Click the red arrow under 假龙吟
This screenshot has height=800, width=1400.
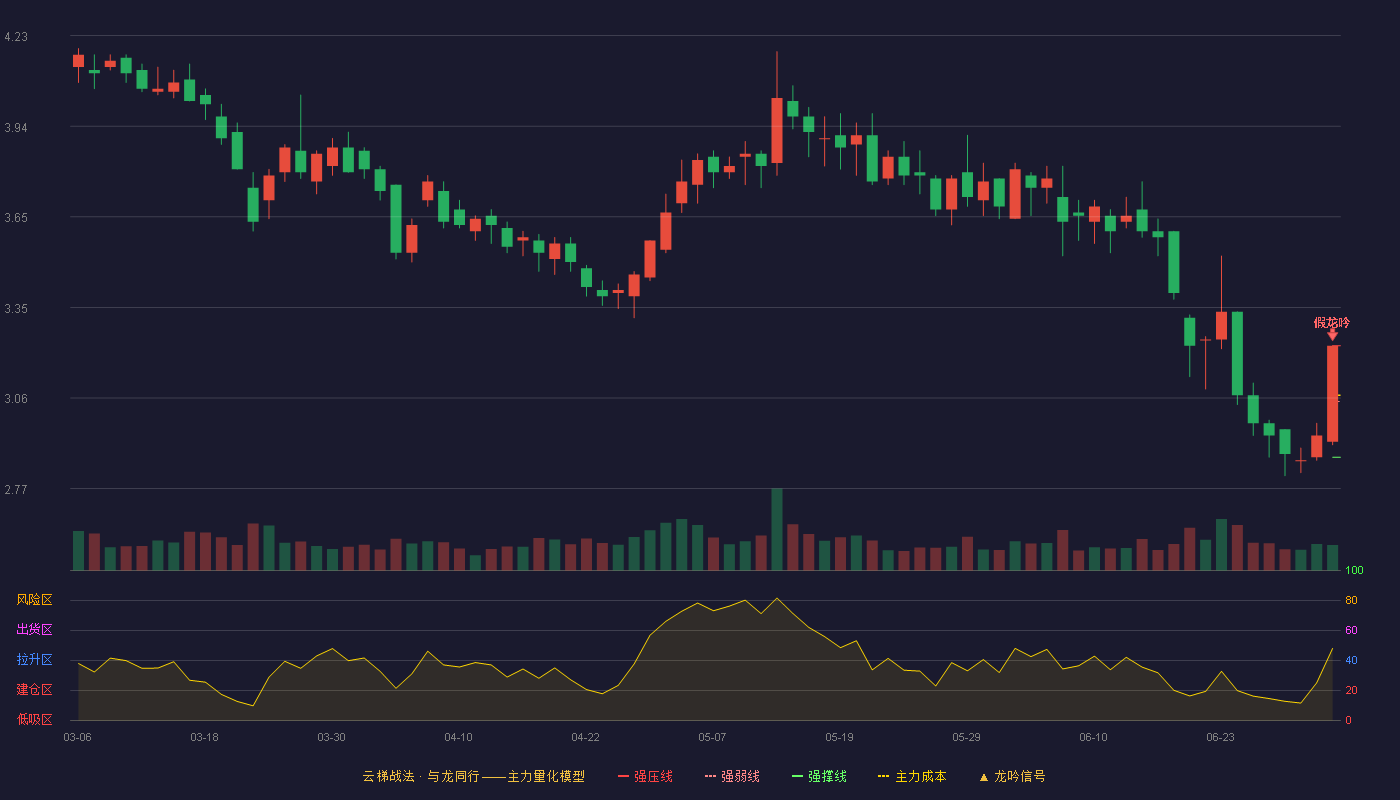point(1332,335)
